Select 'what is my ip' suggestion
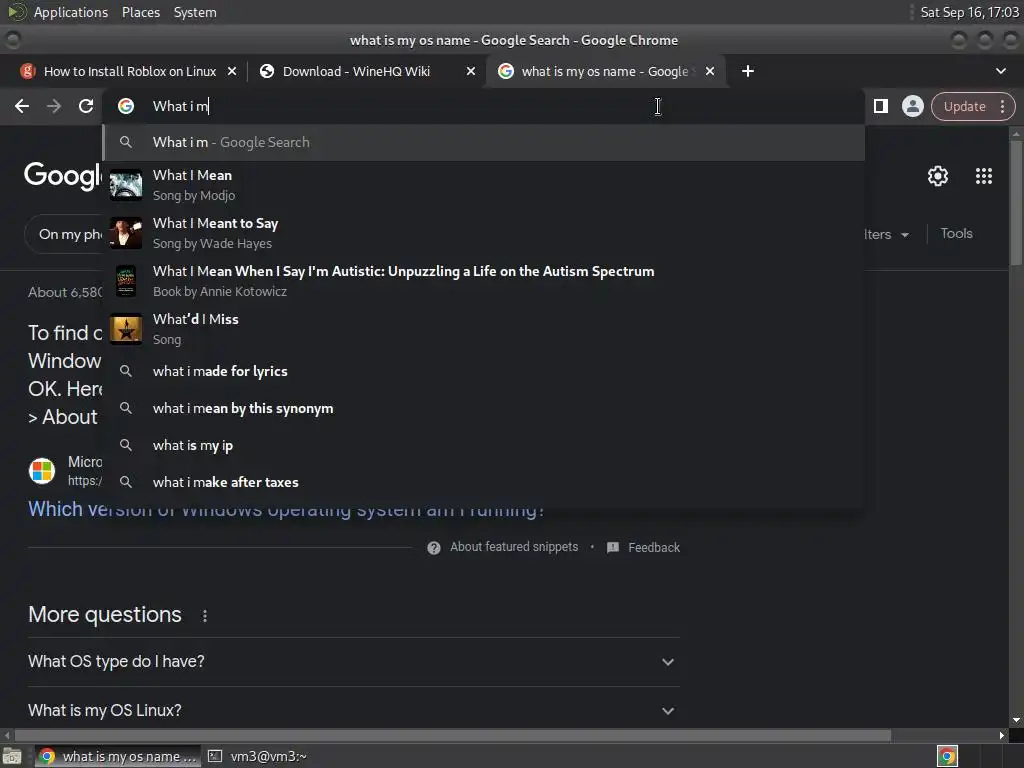This screenshot has height=768, width=1024. [x=484, y=445]
